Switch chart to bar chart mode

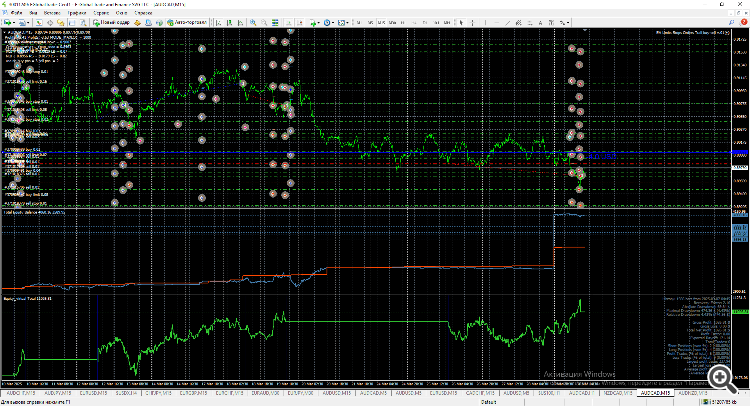tap(219, 22)
